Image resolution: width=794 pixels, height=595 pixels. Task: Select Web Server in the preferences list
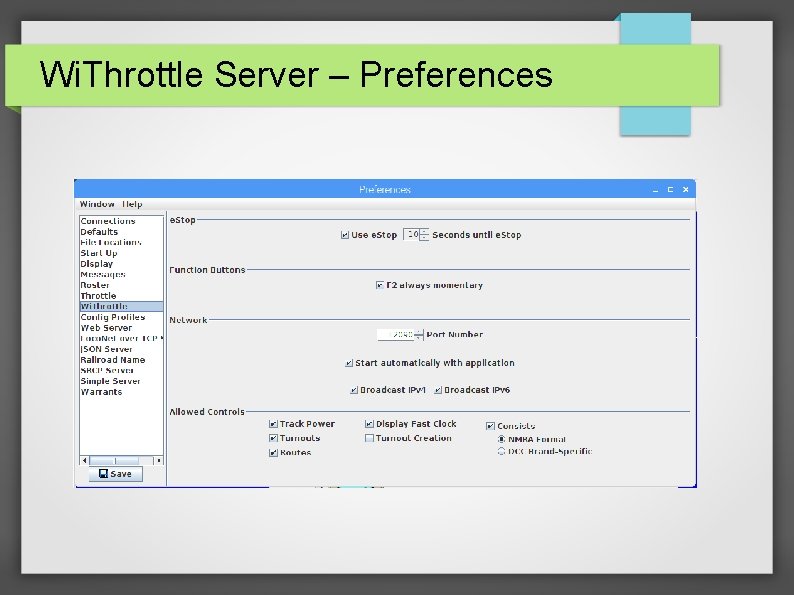(122, 328)
